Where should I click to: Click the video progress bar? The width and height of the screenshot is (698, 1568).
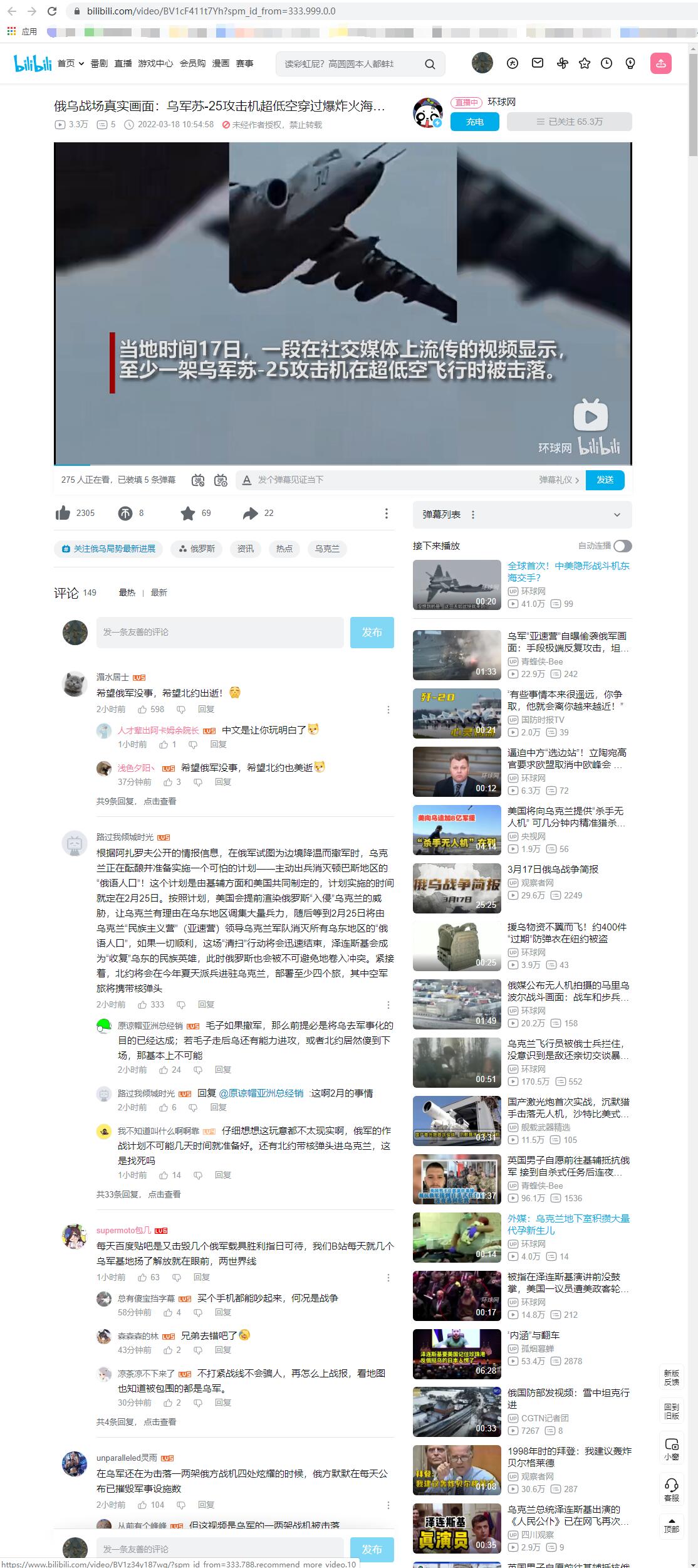click(342, 465)
